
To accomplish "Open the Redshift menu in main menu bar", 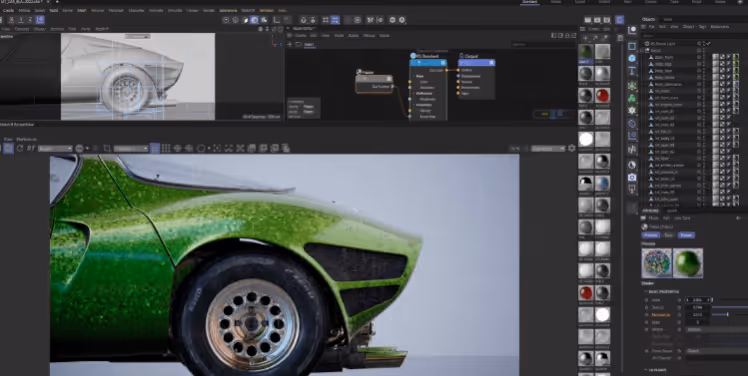I will pyautogui.click(x=248, y=10).
